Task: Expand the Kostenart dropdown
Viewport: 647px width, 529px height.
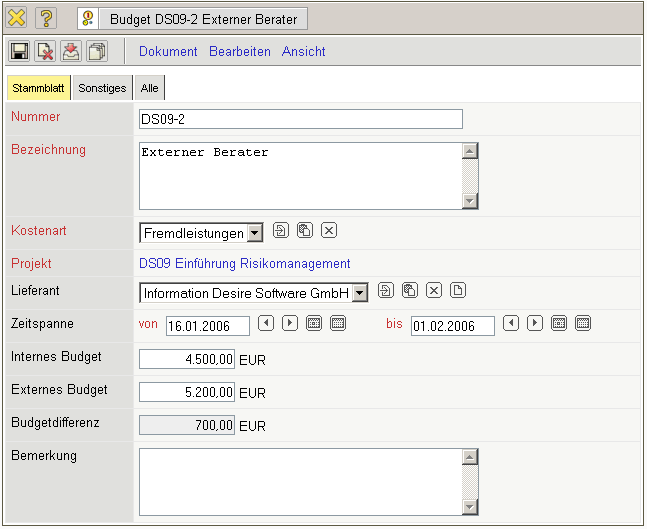Action: tap(254, 233)
